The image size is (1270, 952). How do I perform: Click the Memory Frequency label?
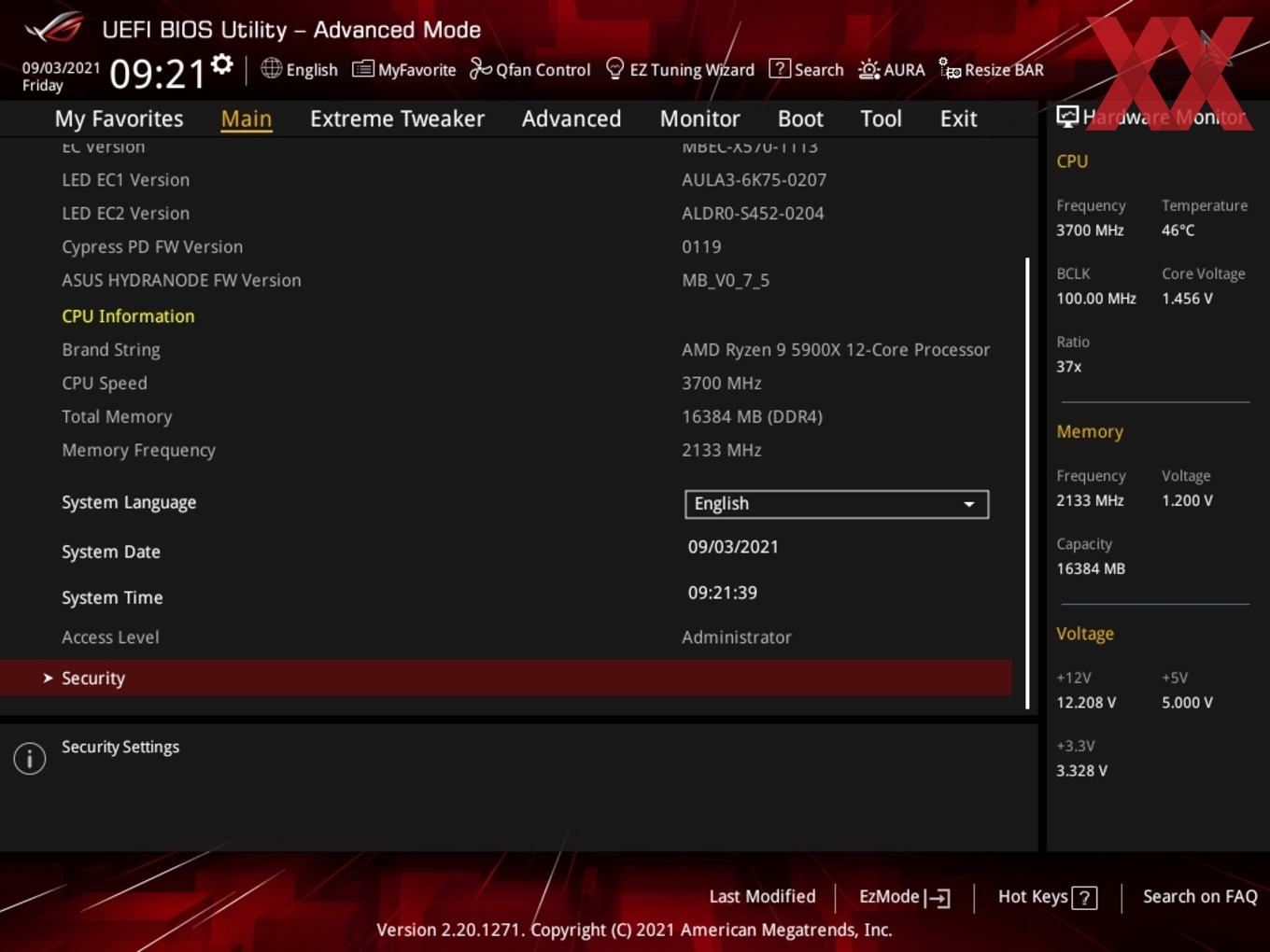(x=138, y=451)
